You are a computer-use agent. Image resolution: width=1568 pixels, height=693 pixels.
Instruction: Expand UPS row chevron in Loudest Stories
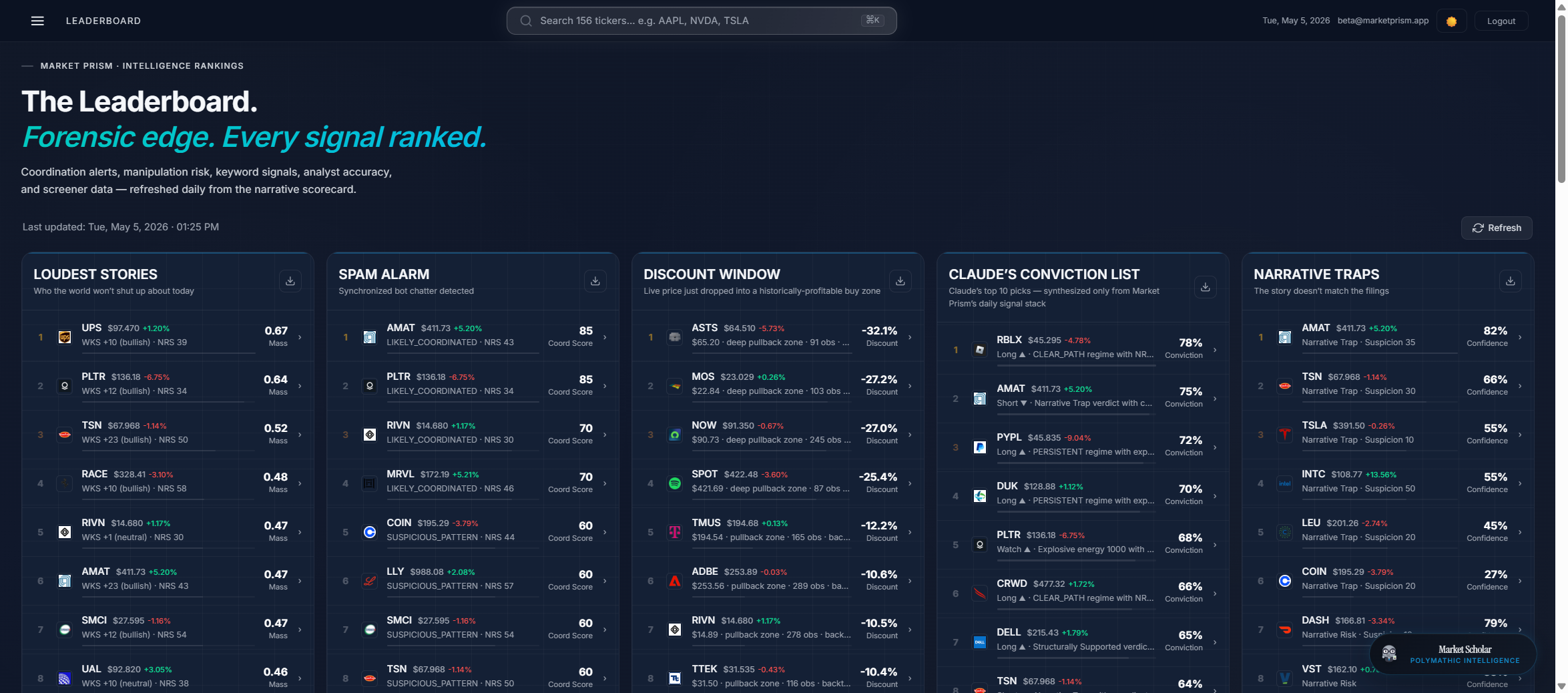[300, 337]
